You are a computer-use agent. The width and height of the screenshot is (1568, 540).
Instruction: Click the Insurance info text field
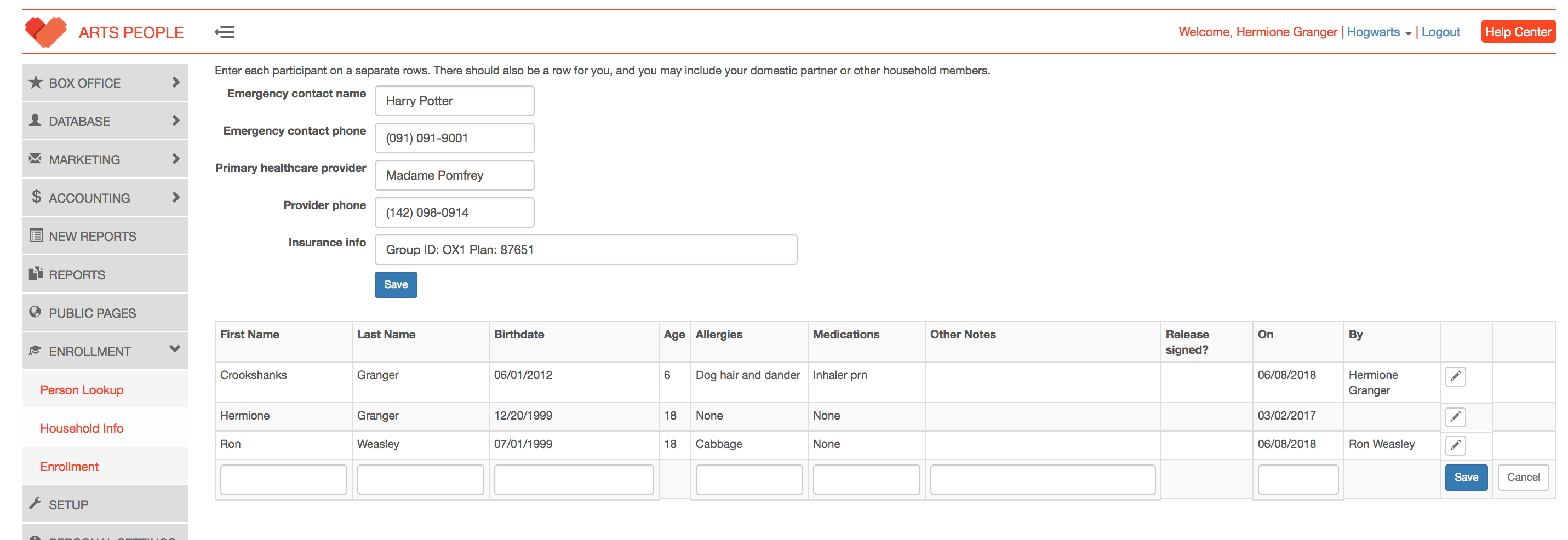pyautogui.click(x=585, y=250)
